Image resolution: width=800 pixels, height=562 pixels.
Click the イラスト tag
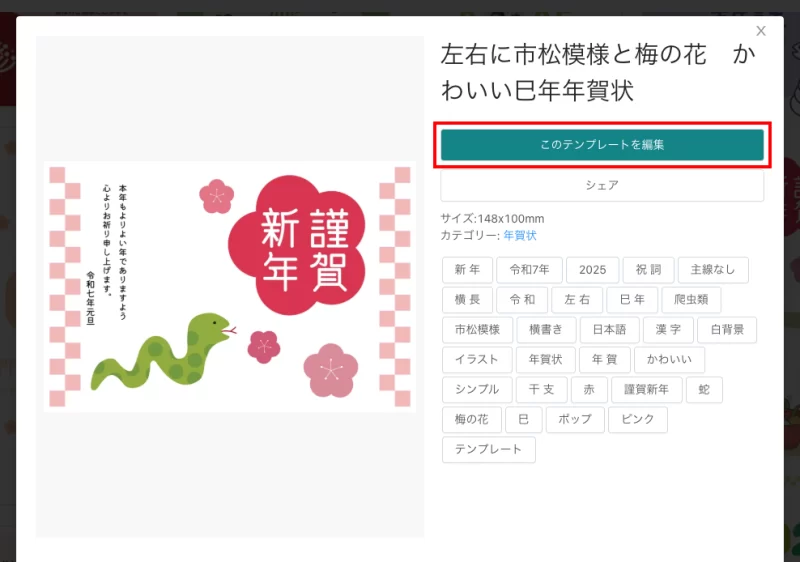click(x=477, y=360)
